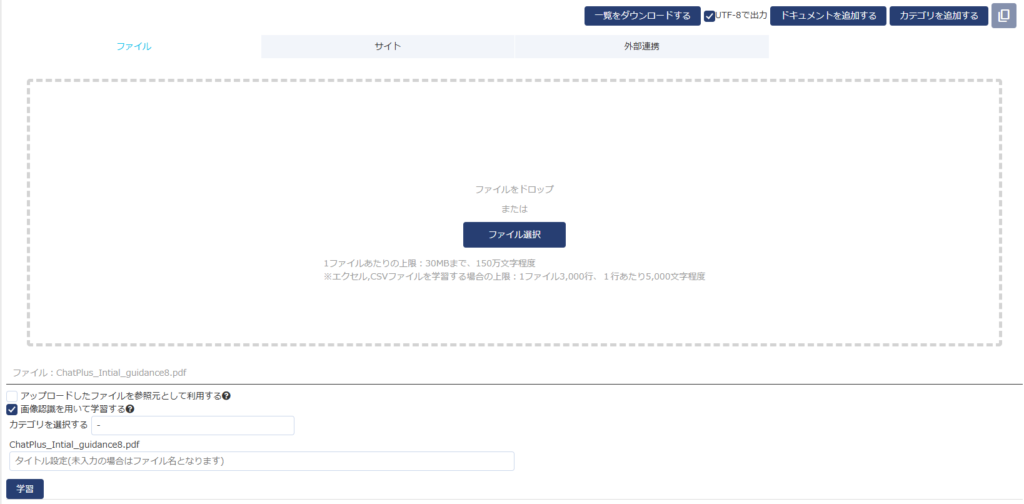Click the ファイルをドロップ text in drop zone

click(514, 188)
